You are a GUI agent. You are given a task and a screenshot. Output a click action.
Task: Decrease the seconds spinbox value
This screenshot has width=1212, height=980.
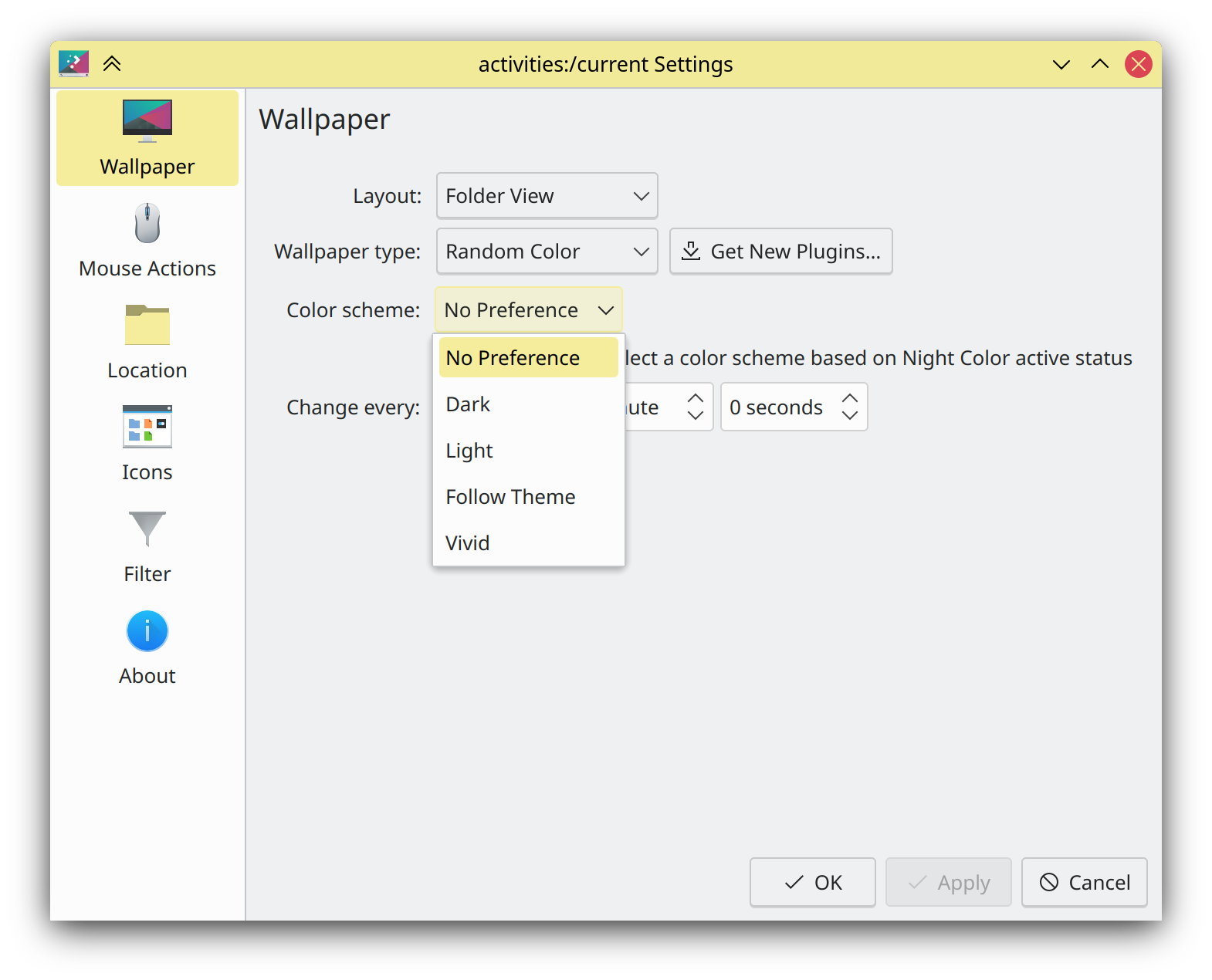click(850, 416)
